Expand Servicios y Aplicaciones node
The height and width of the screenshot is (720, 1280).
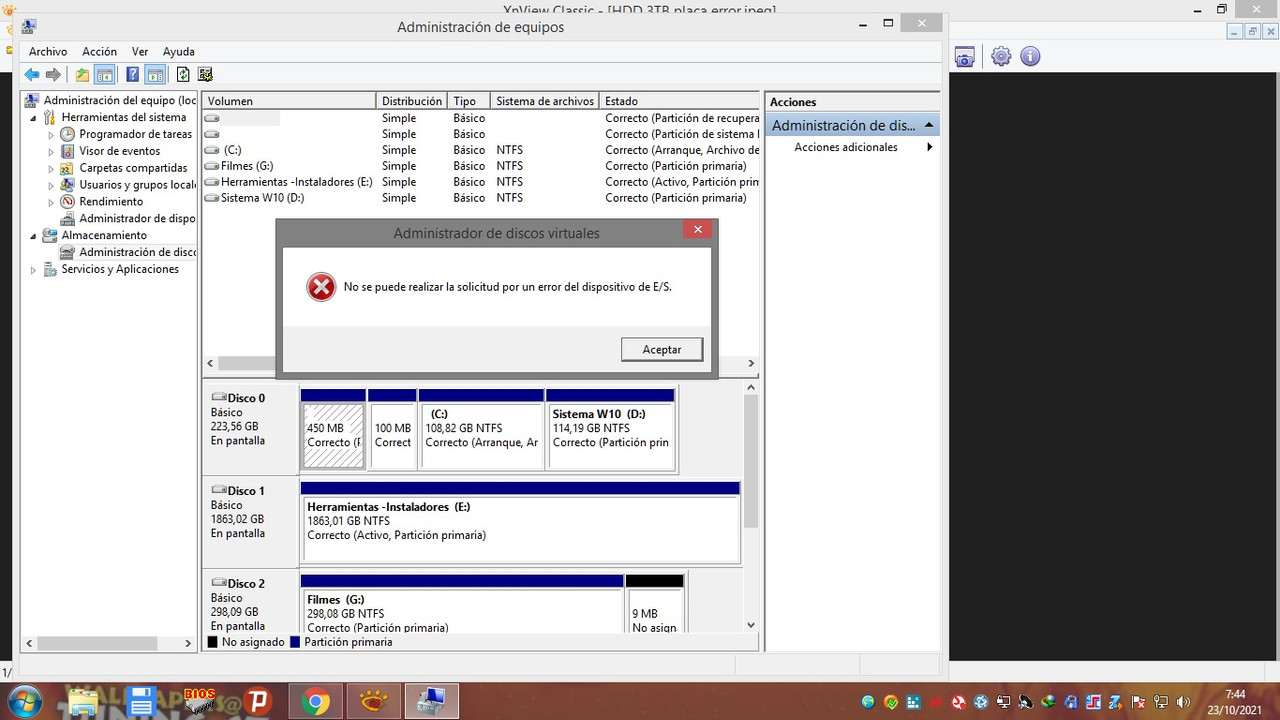[33, 269]
